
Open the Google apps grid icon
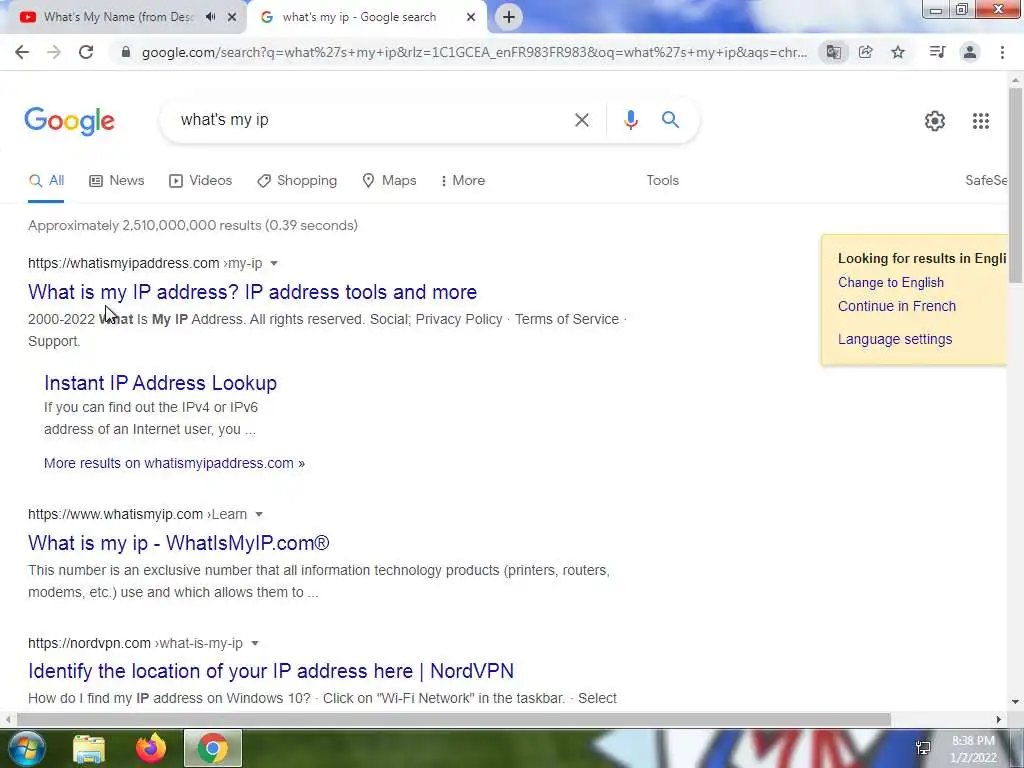[x=980, y=121]
